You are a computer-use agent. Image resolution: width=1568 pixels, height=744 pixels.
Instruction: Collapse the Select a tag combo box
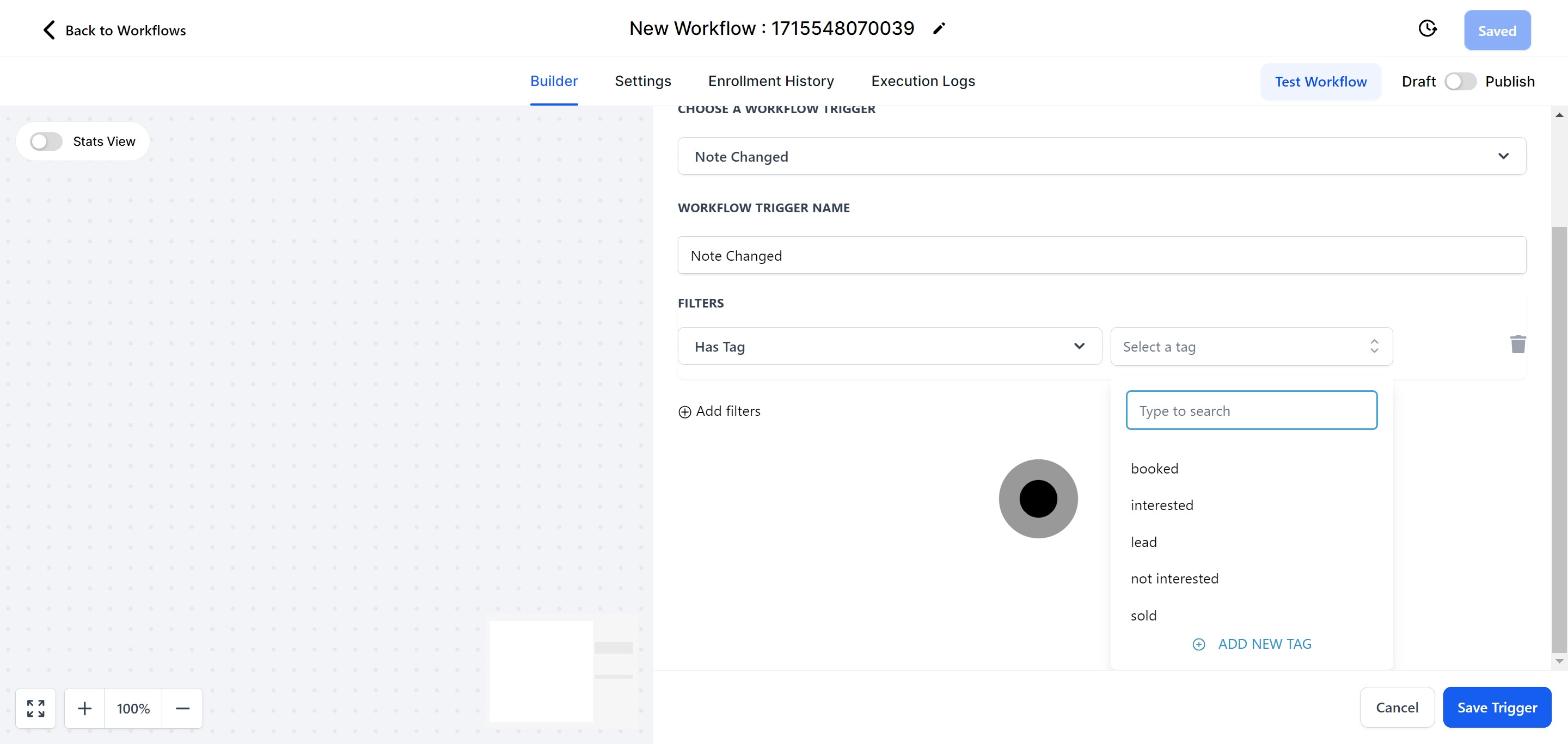pyautogui.click(x=1373, y=346)
